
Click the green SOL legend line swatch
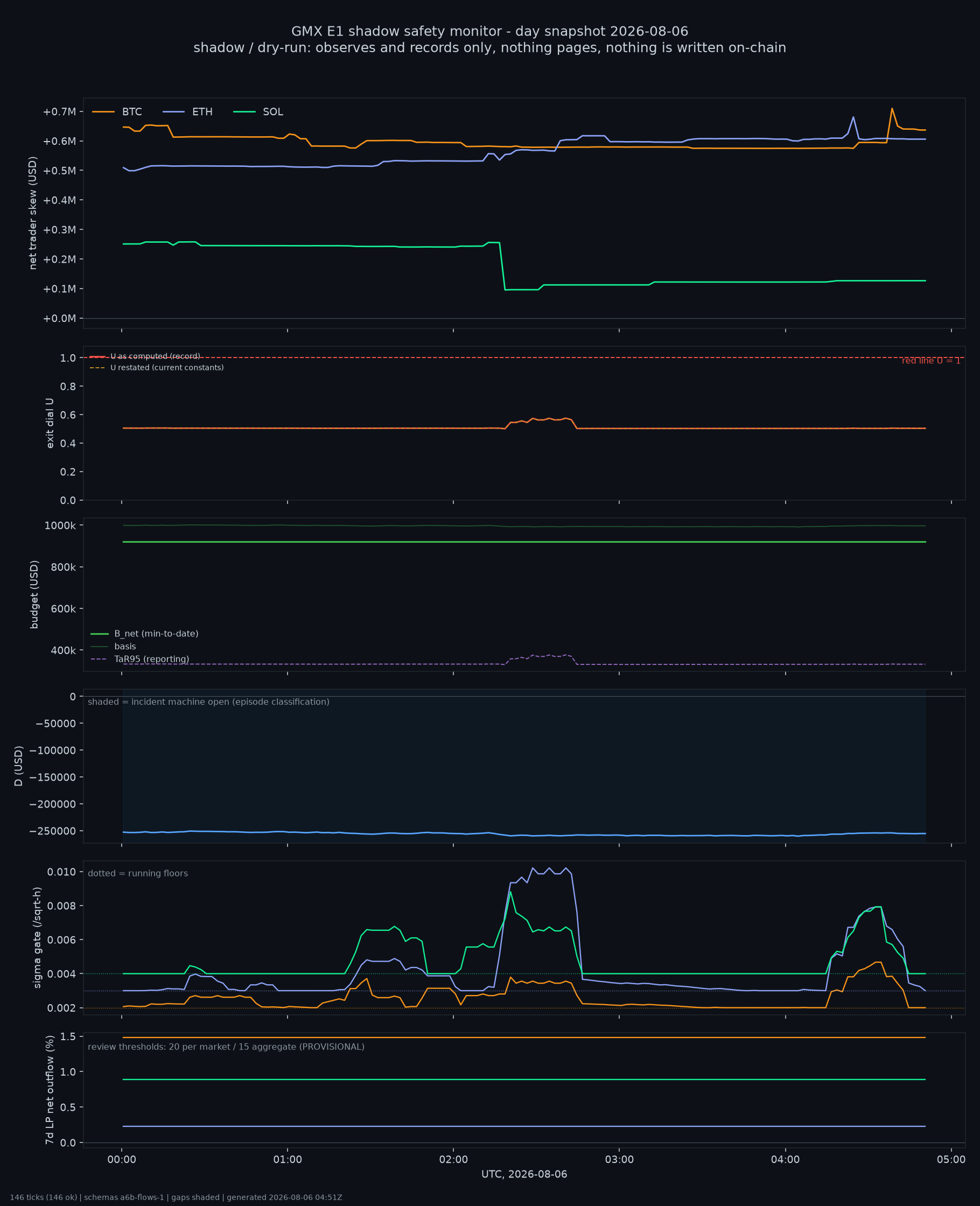(x=244, y=112)
